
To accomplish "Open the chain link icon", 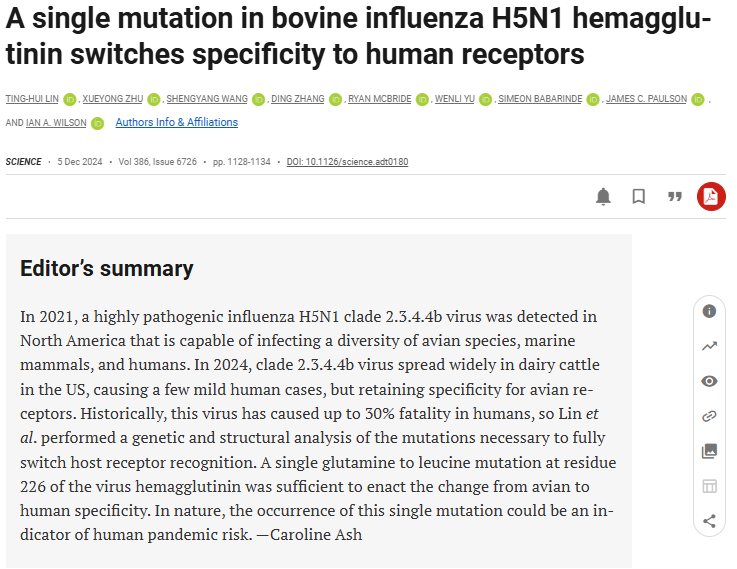I will [x=709, y=416].
